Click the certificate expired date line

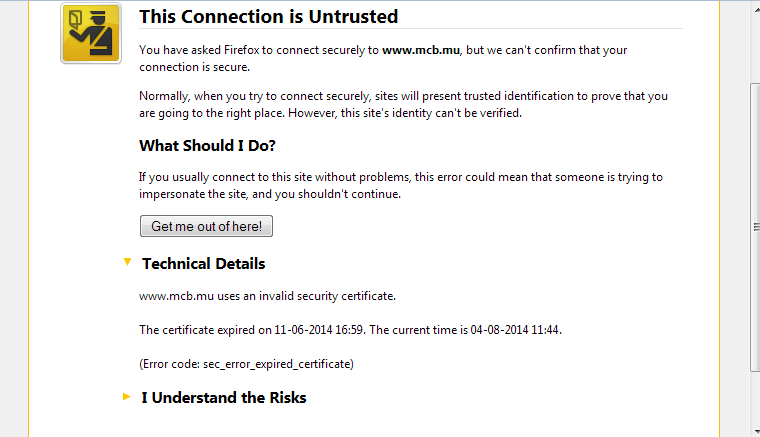[350, 329]
